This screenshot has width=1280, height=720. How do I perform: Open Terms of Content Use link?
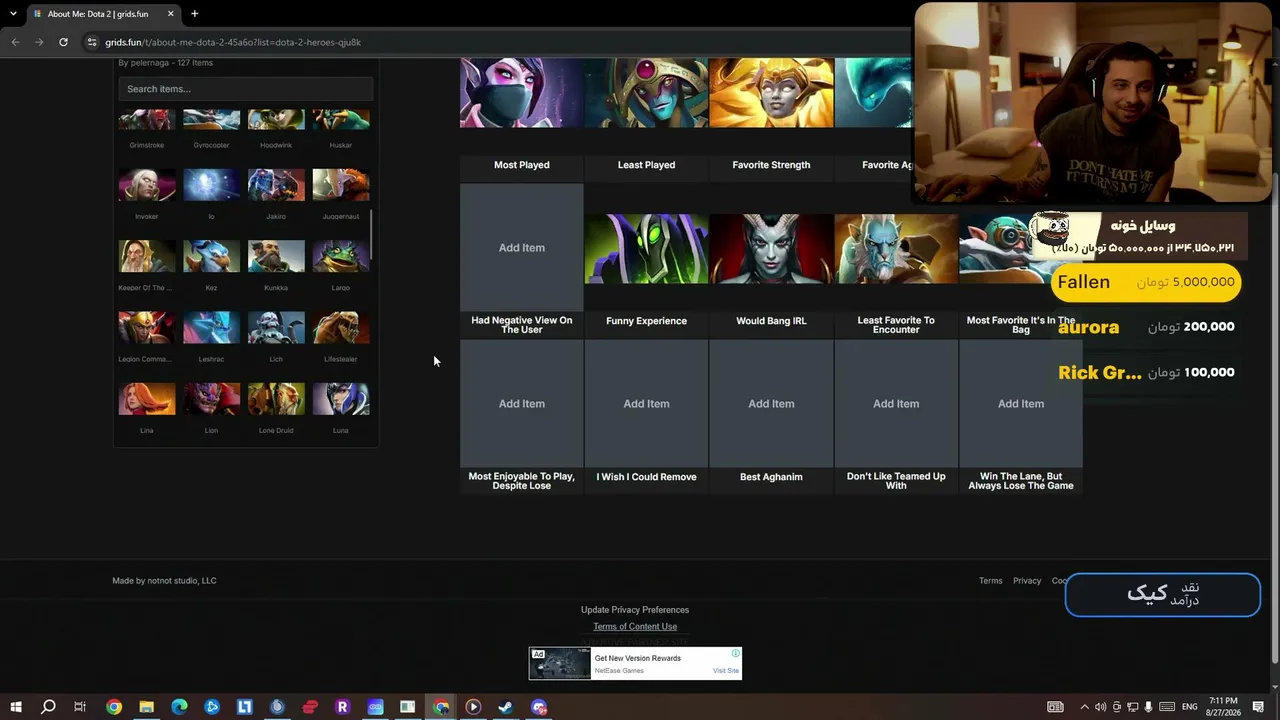[x=635, y=627]
